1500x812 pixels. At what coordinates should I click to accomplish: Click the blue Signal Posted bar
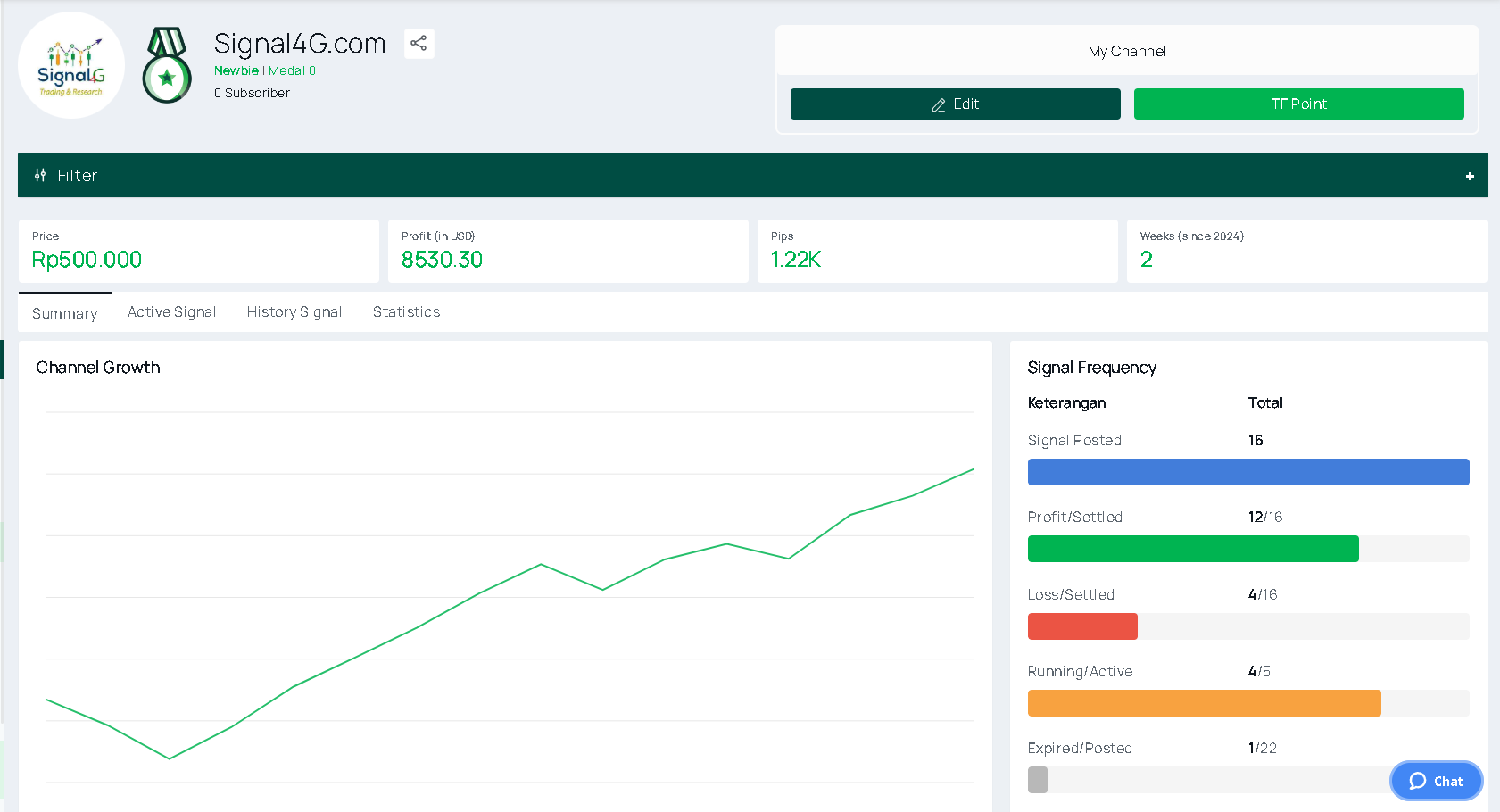(1248, 472)
